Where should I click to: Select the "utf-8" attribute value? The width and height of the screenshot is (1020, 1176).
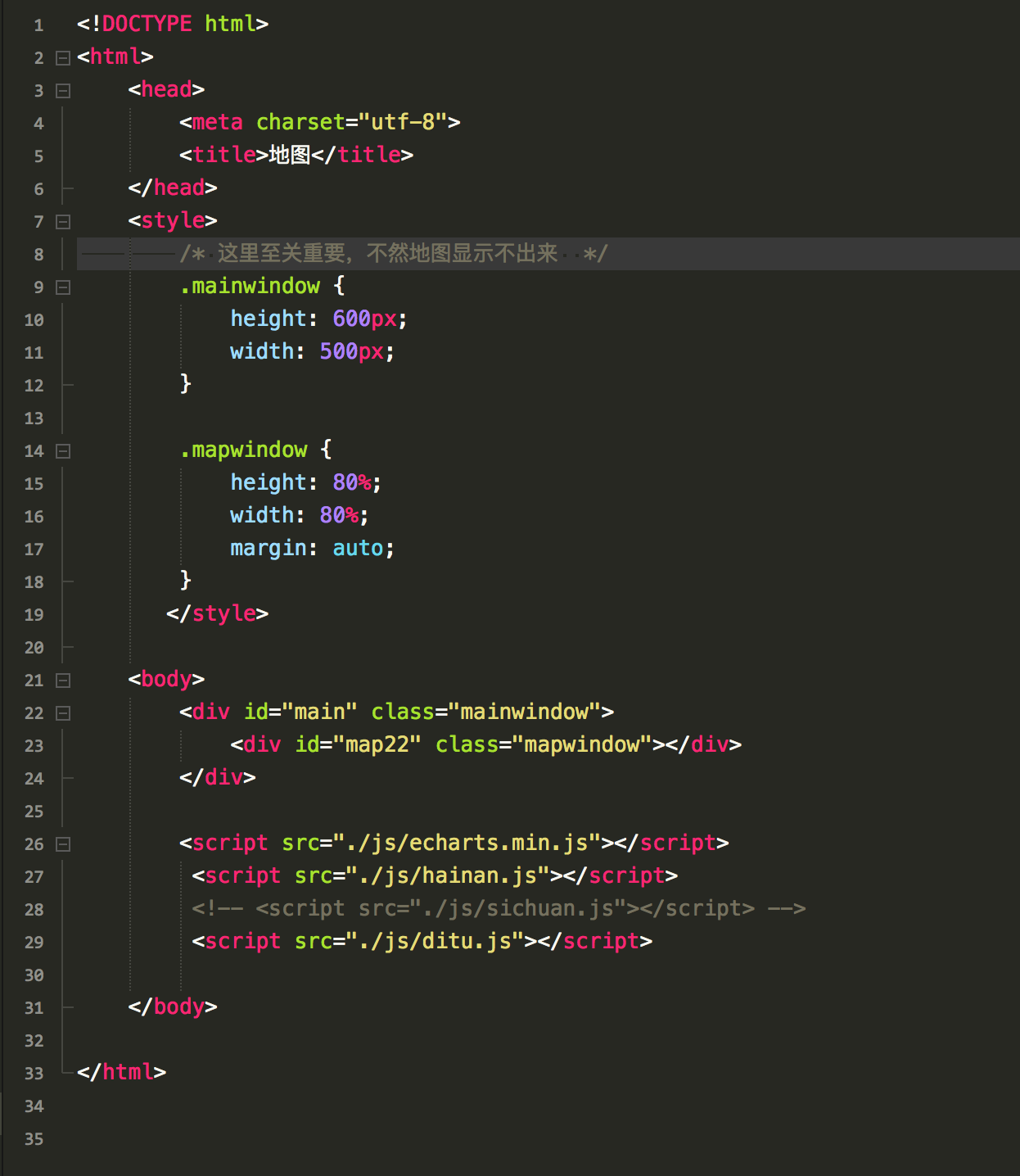[x=403, y=122]
